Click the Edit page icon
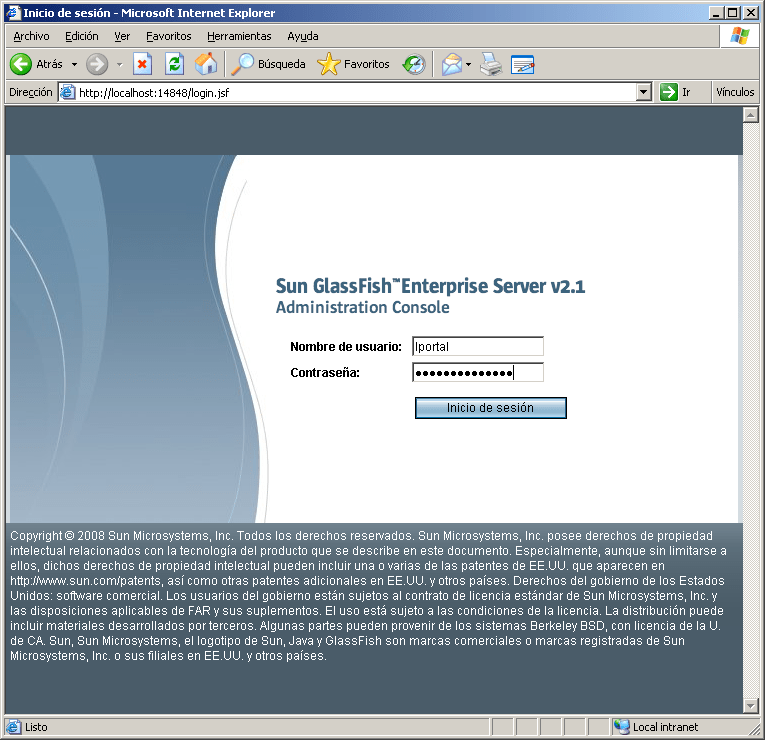This screenshot has height=740, width=765. coord(523,64)
